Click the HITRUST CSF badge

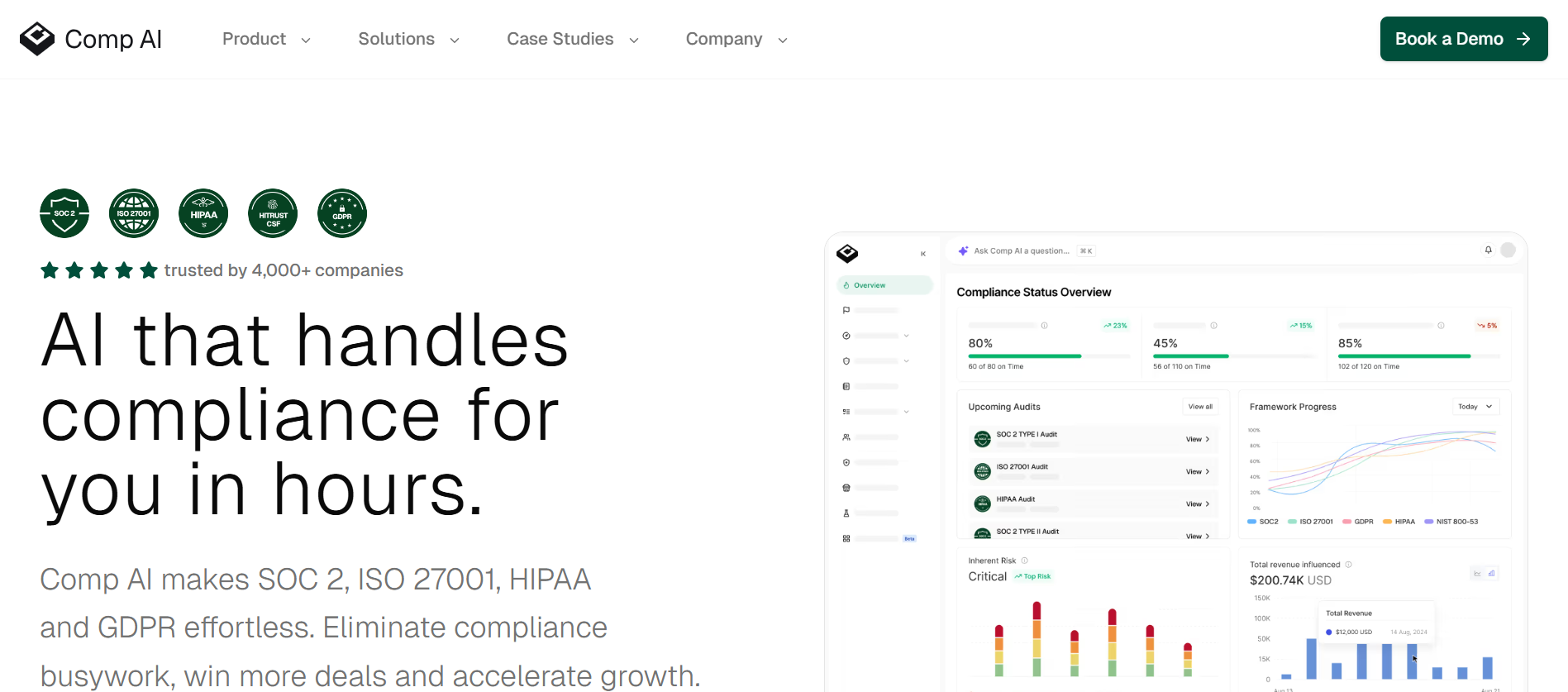[273, 213]
